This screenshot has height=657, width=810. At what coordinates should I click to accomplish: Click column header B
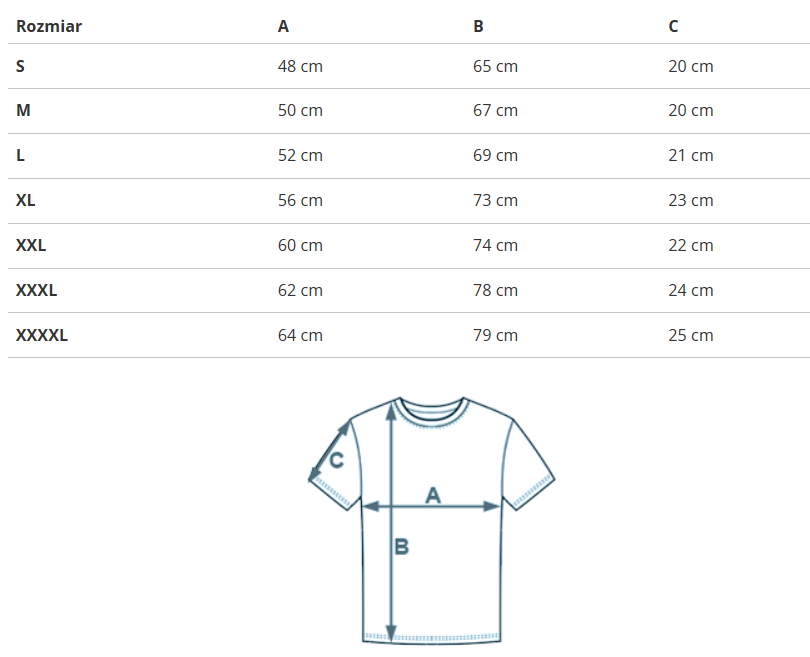tap(478, 26)
